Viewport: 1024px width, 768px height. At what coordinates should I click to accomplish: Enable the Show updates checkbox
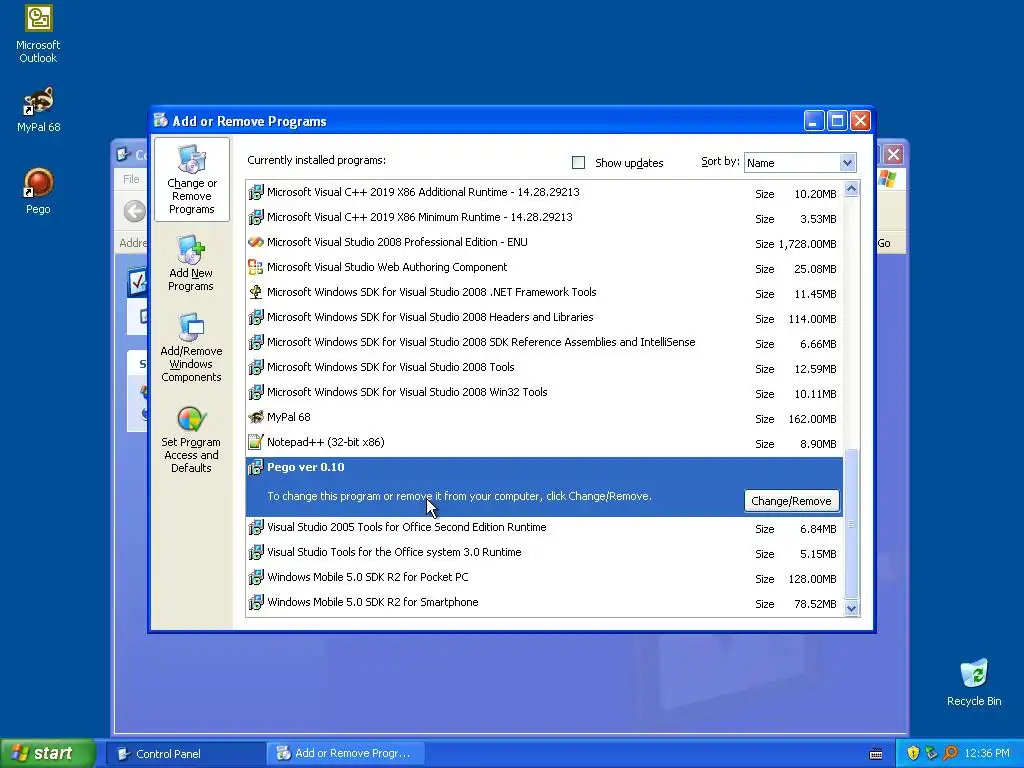[x=579, y=163]
